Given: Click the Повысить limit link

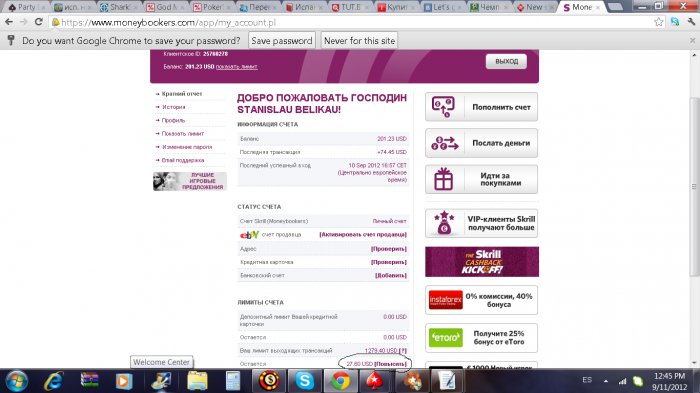Looking at the screenshot, I should (x=391, y=364).
